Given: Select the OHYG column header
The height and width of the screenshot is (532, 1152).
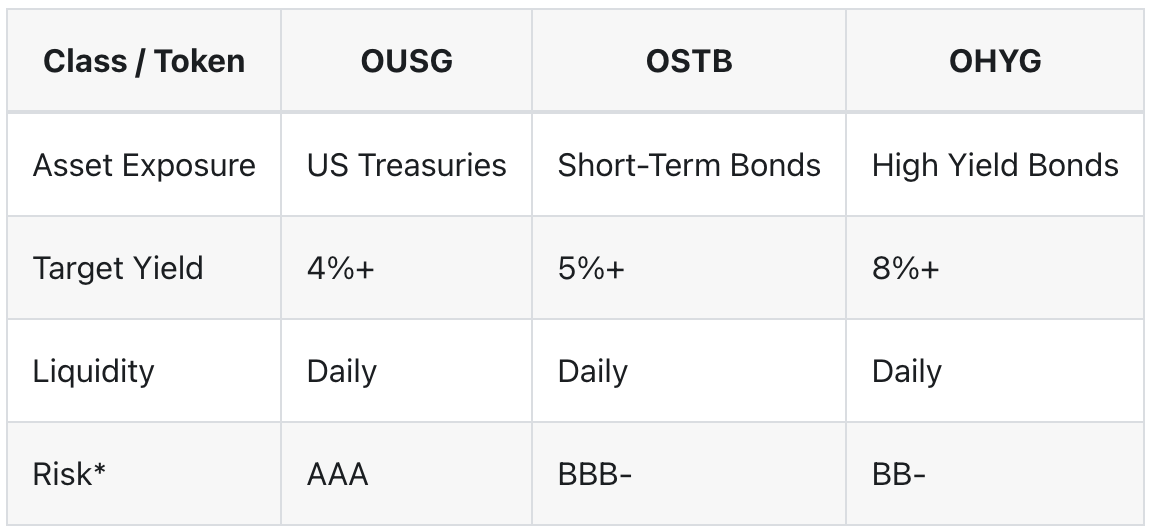Looking at the screenshot, I should point(995,61).
